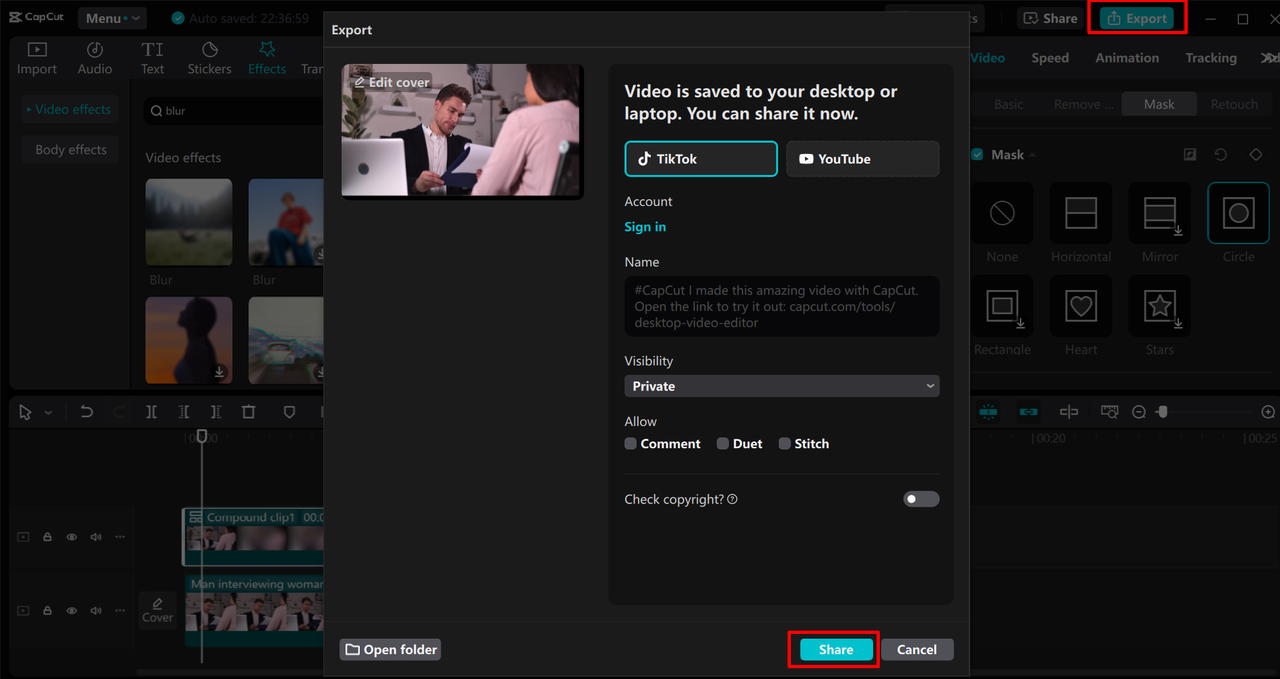Click the undo arrow in timeline toolbar
Viewport: 1280px width, 679px height.
point(87,412)
